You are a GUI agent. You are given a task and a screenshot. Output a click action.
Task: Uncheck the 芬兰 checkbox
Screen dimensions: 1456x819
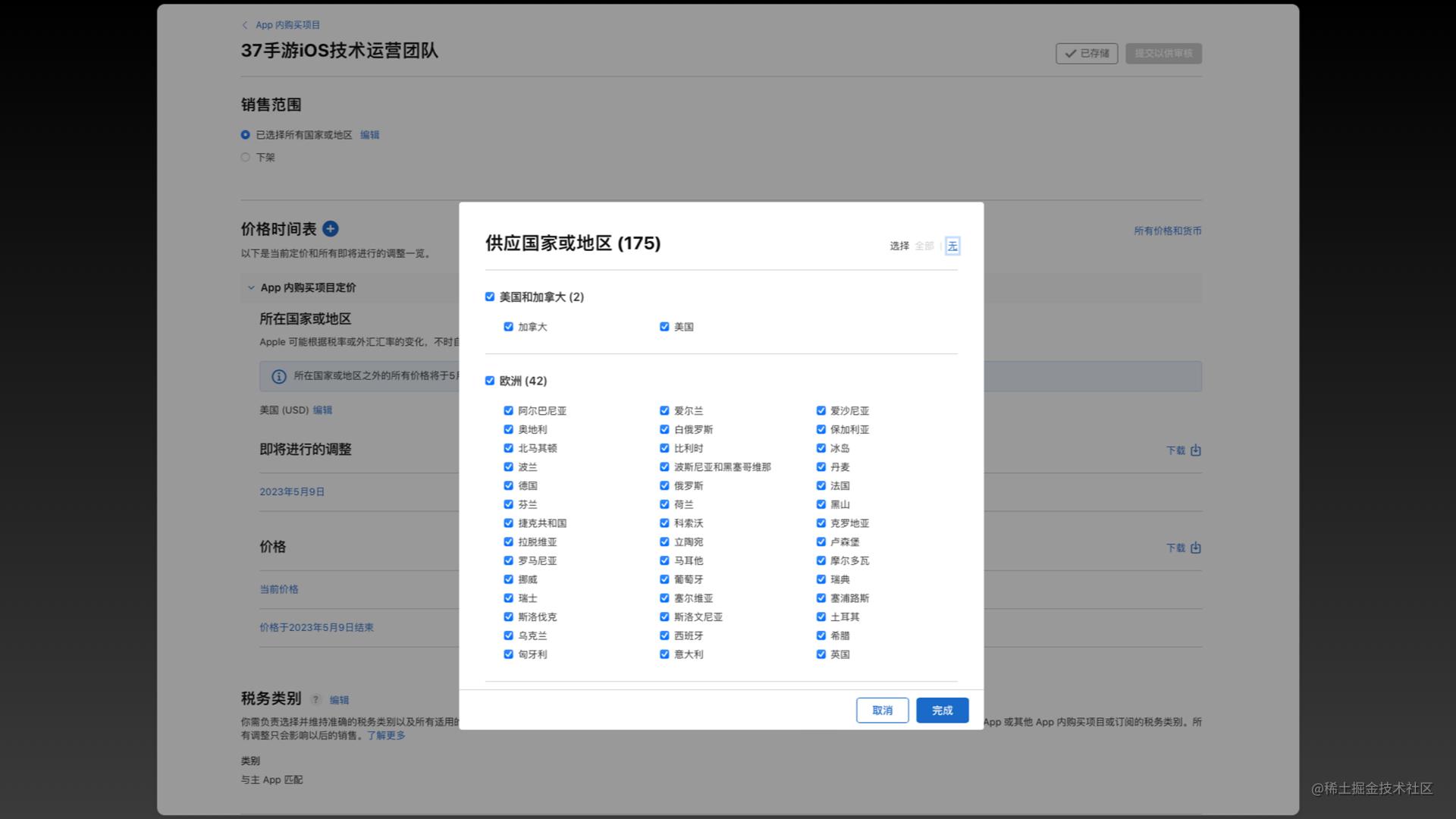(508, 504)
